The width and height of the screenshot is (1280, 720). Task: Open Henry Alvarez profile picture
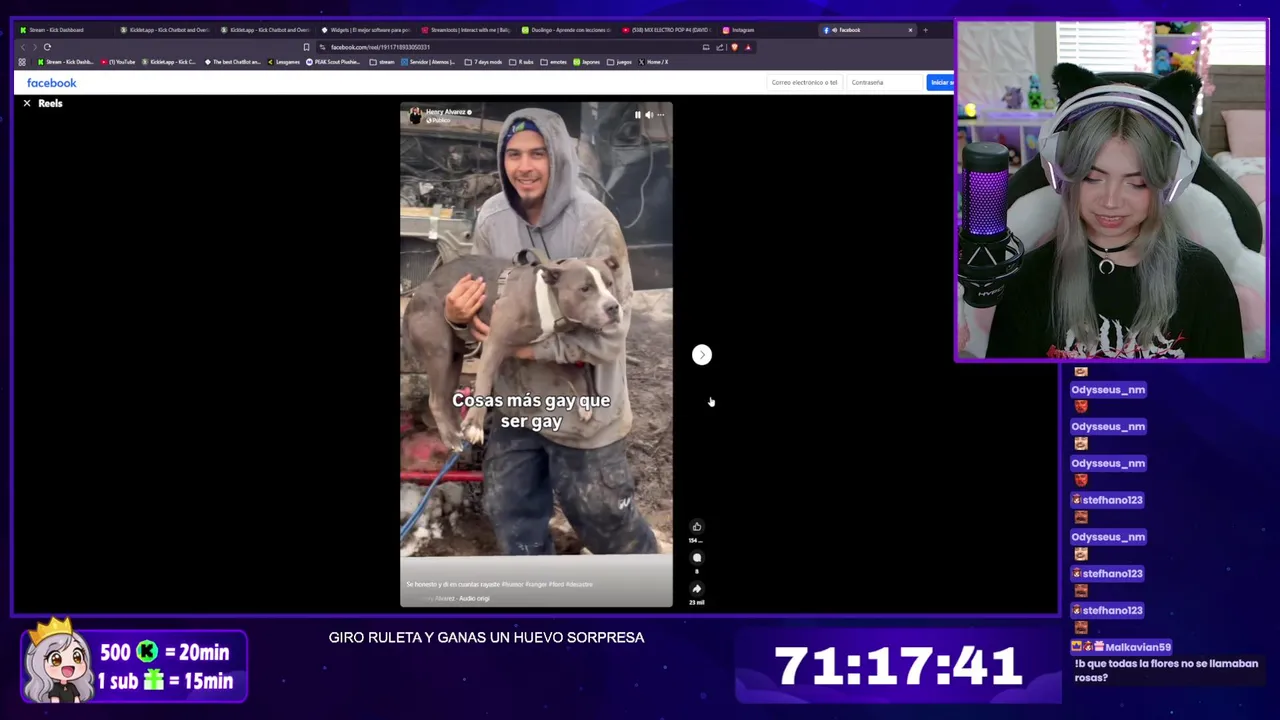click(415, 116)
